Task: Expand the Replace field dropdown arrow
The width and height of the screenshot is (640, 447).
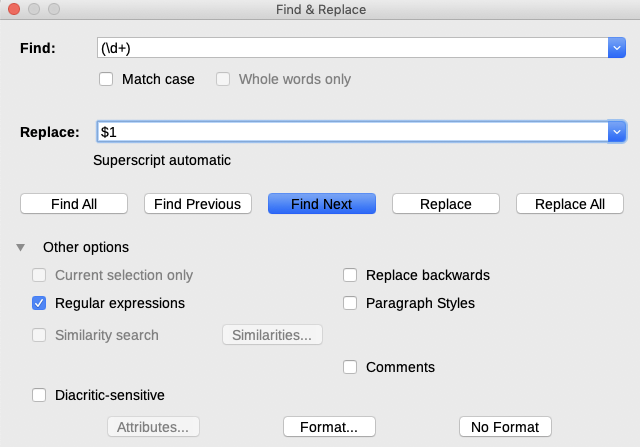Action: pos(617,132)
